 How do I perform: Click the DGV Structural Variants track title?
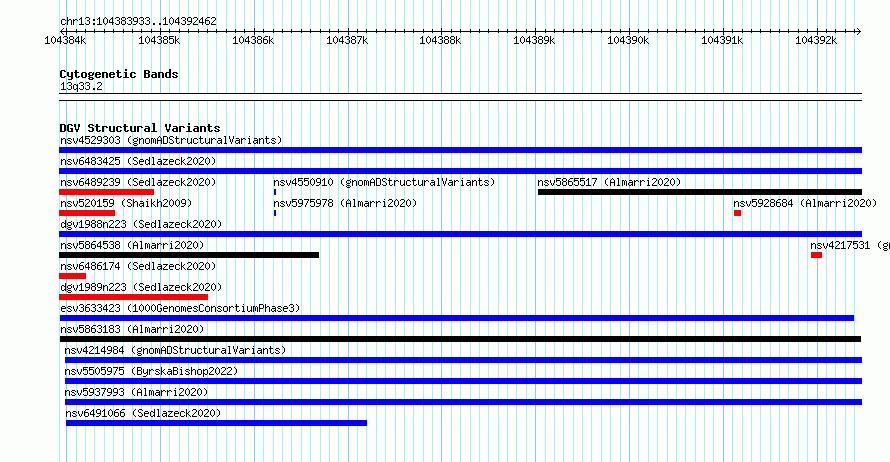click(140, 128)
